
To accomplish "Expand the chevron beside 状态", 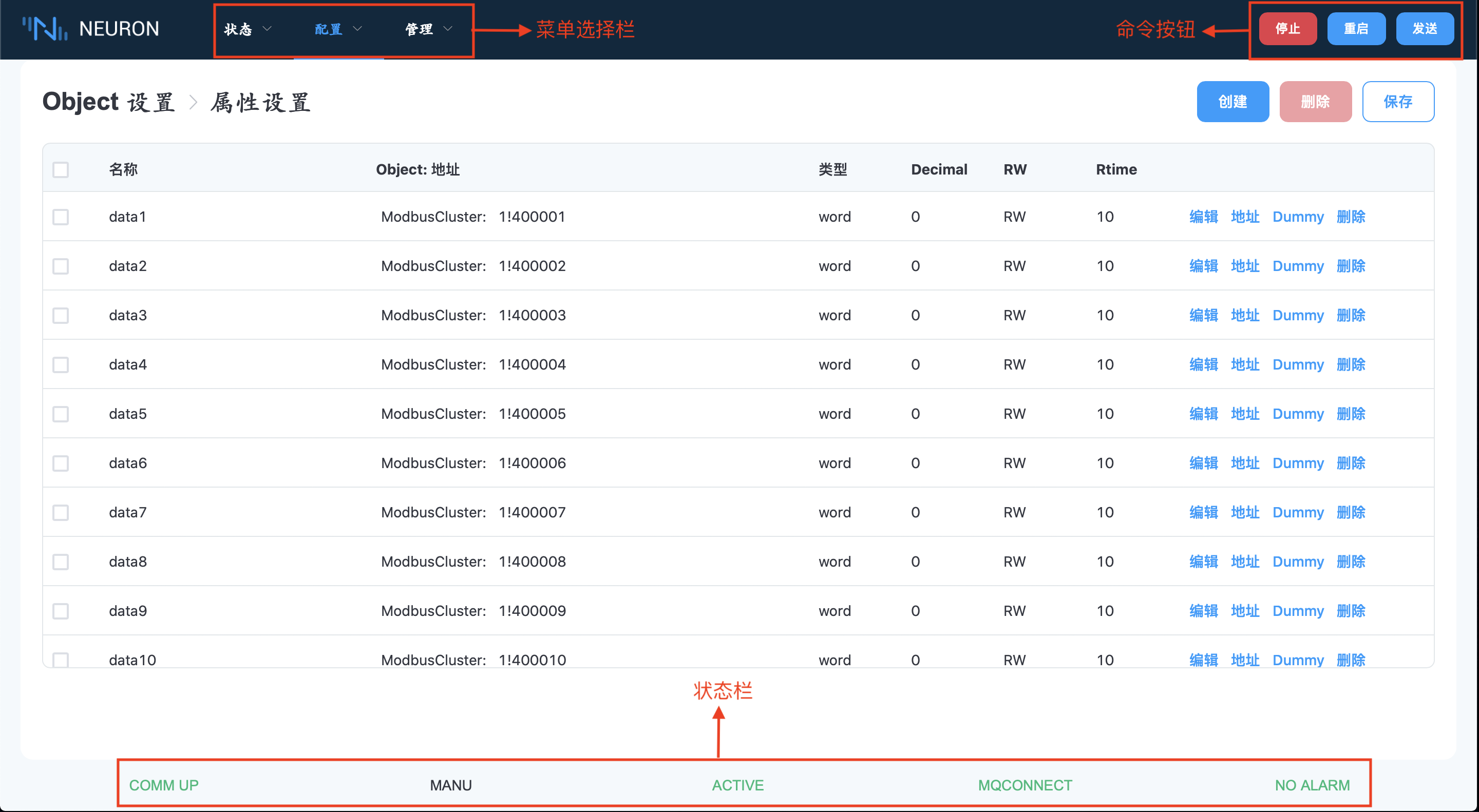I will click(267, 29).
